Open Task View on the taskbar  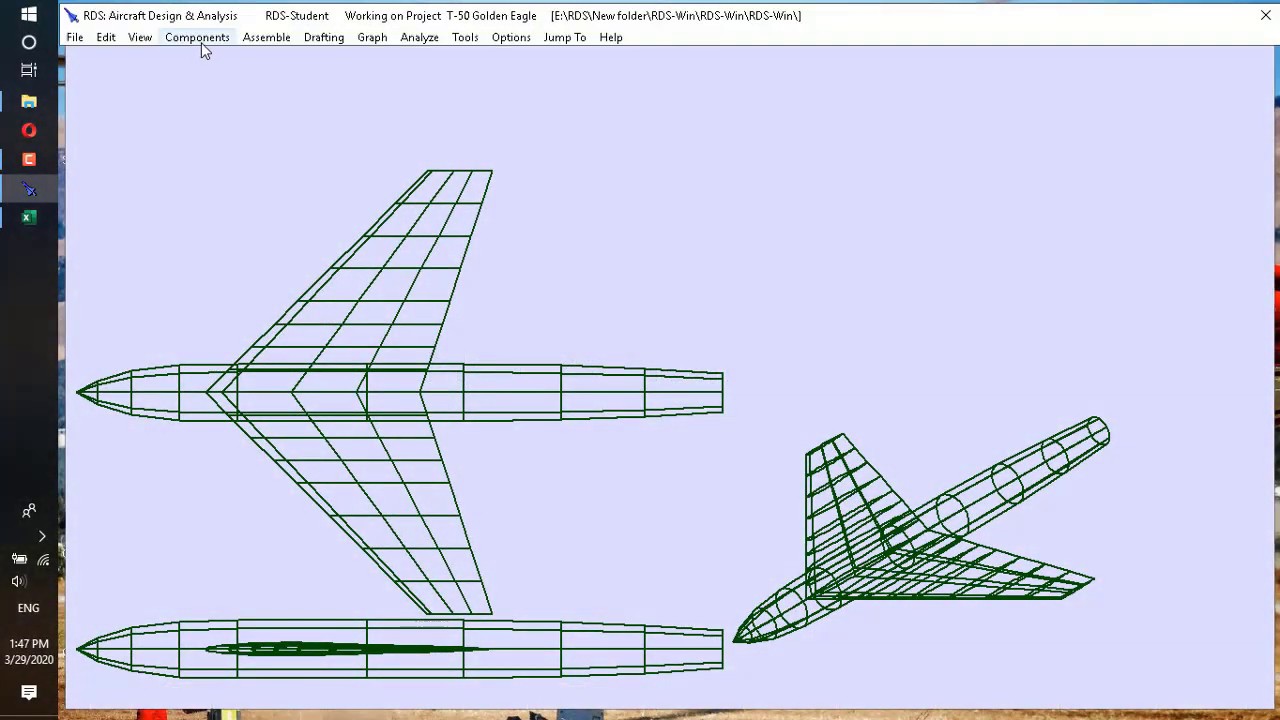[29, 70]
